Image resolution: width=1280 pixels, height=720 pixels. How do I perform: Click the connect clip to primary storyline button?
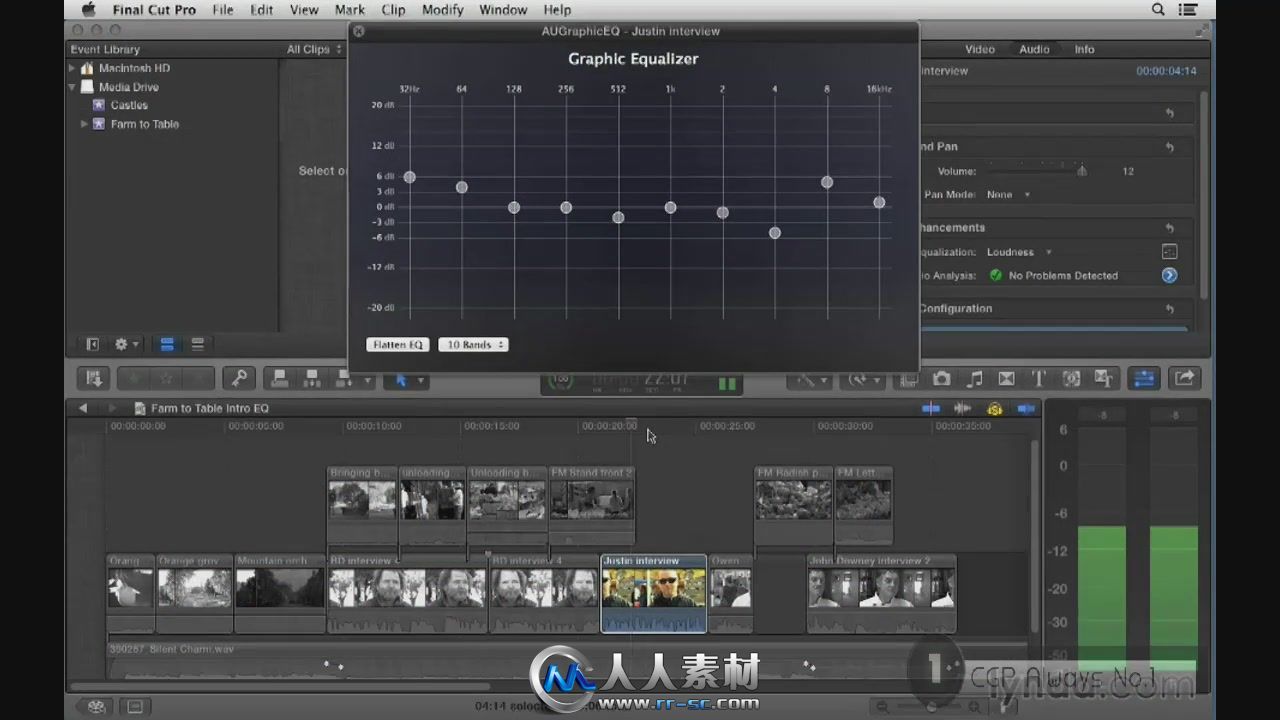[280, 378]
